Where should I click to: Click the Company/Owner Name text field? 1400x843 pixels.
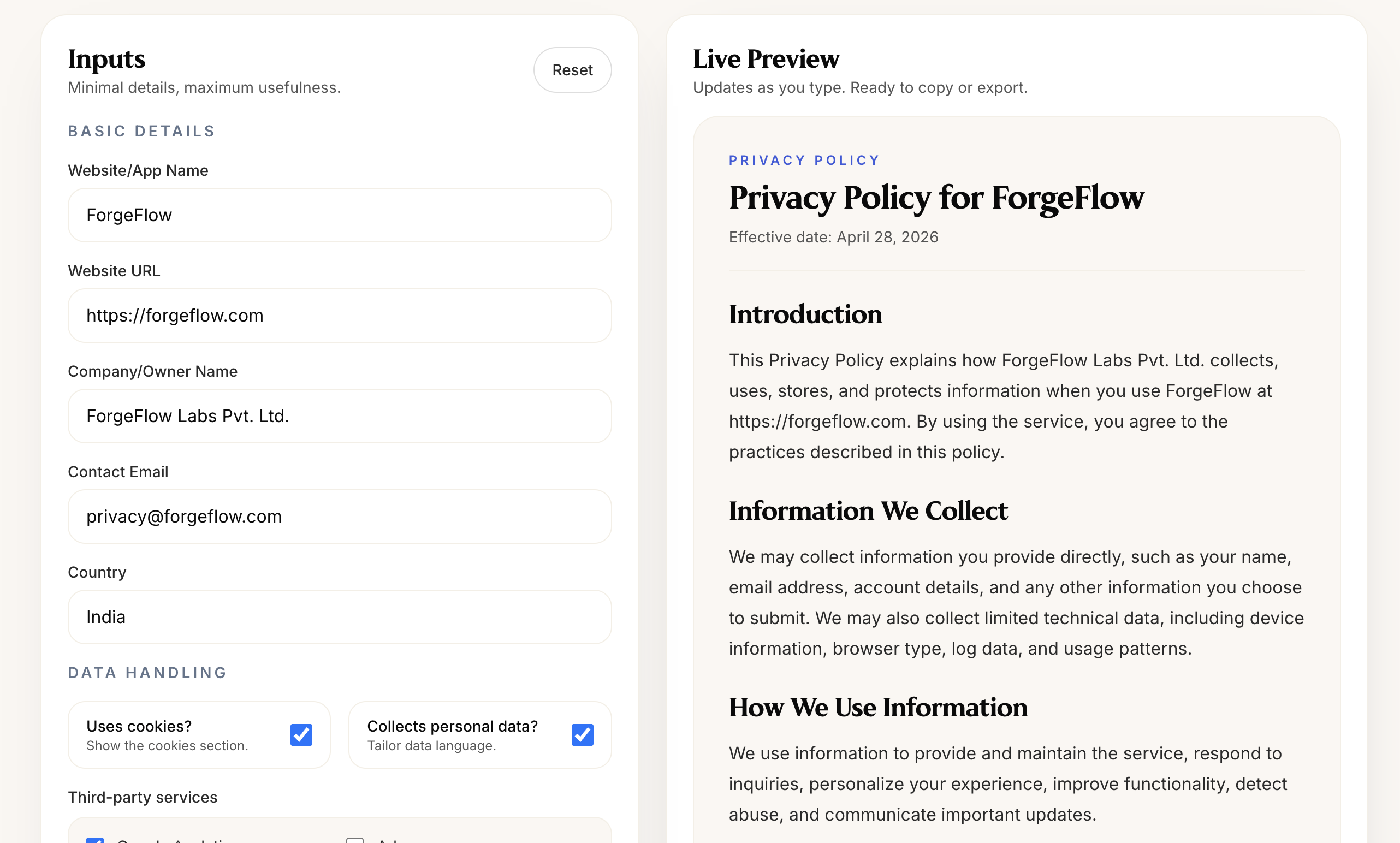(x=339, y=415)
